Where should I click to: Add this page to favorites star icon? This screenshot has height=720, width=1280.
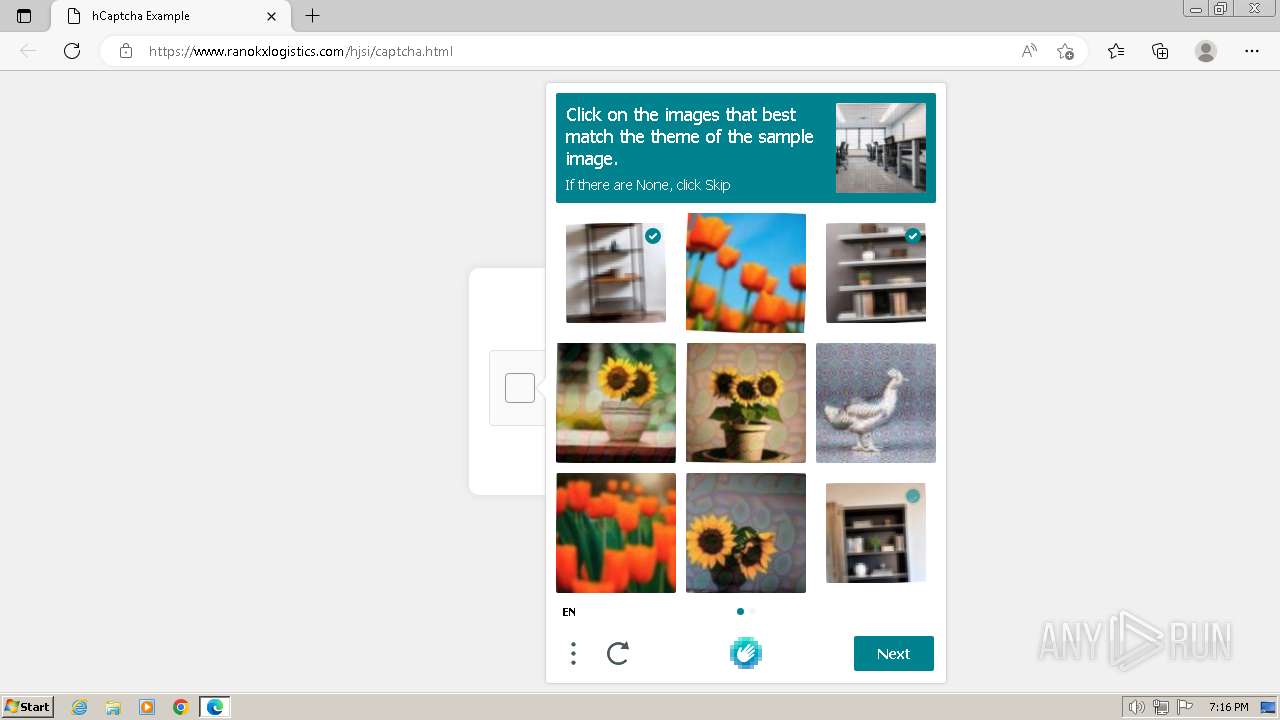tap(1066, 51)
